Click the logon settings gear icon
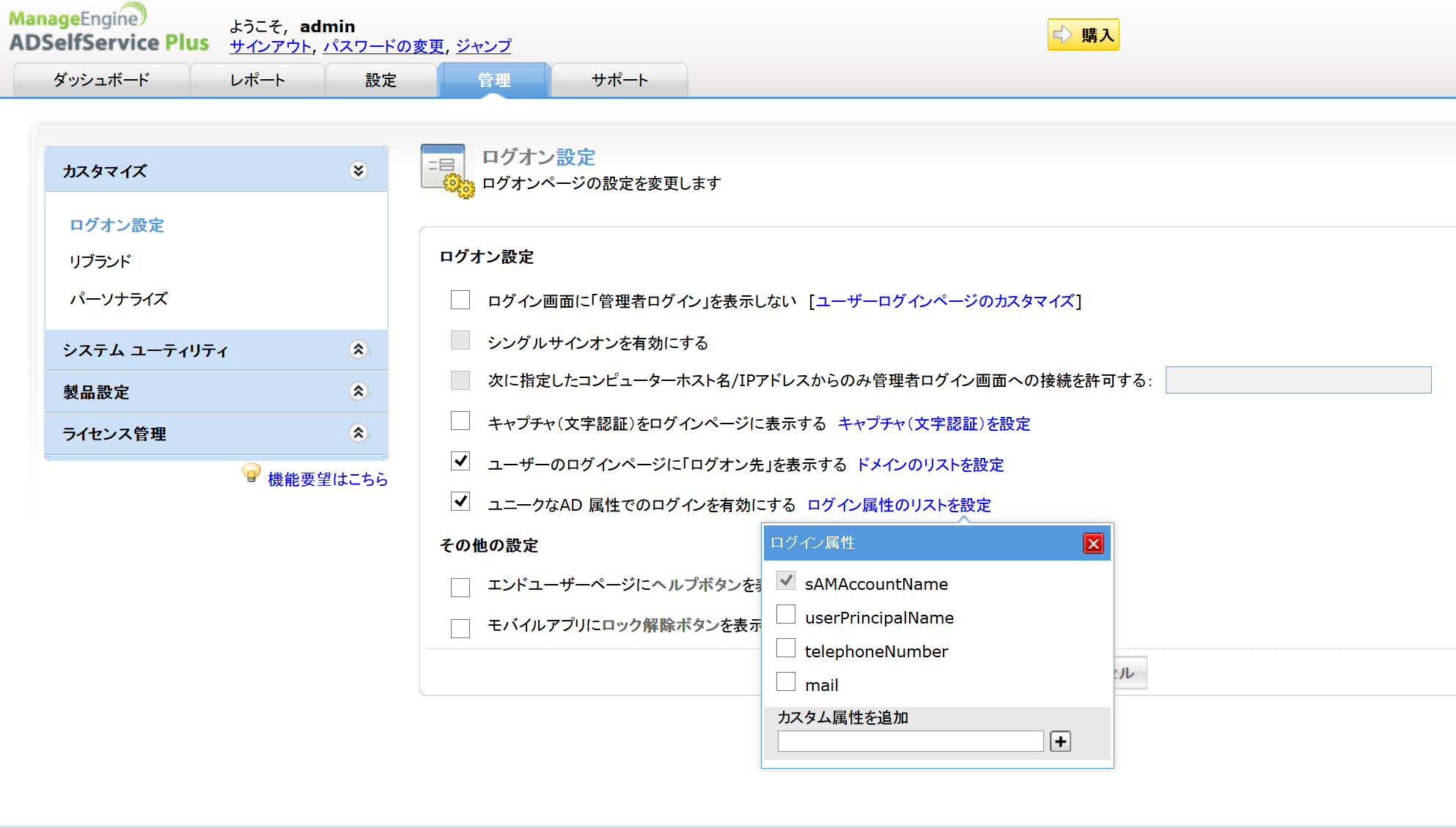Viewport: 1456px width, 828px height. pos(446,171)
